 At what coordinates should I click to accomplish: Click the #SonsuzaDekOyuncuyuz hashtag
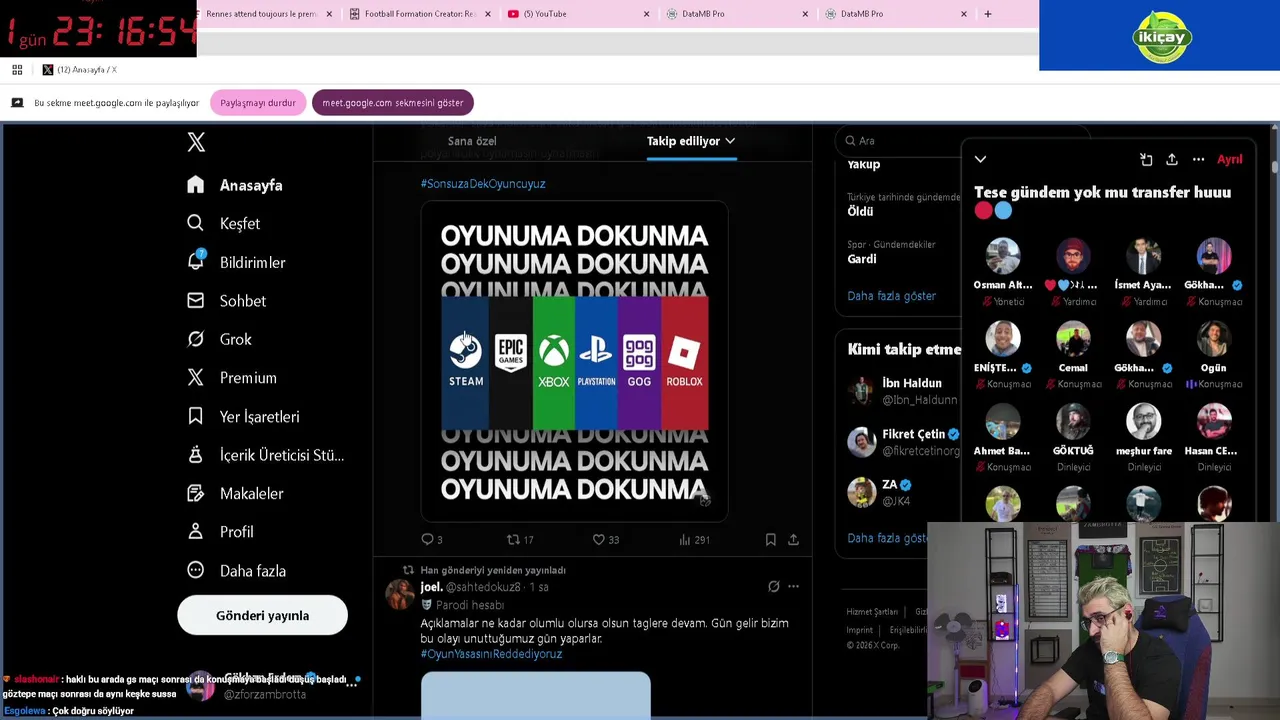pos(483,184)
